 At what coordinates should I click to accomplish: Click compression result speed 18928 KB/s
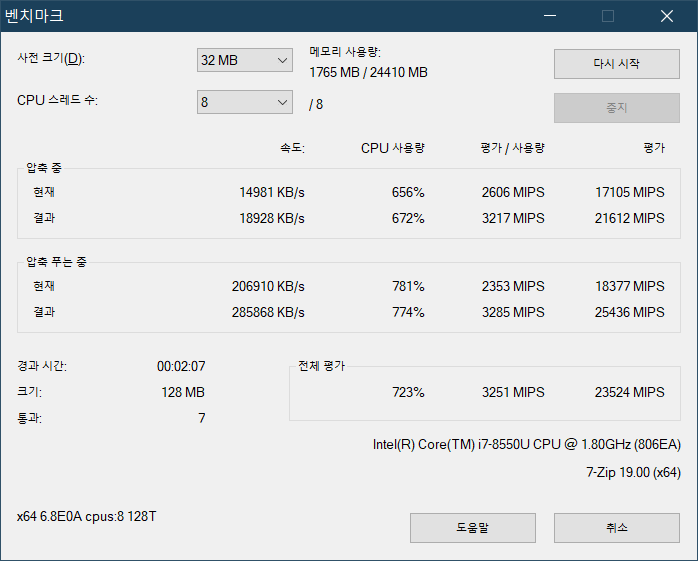(x=272, y=218)
